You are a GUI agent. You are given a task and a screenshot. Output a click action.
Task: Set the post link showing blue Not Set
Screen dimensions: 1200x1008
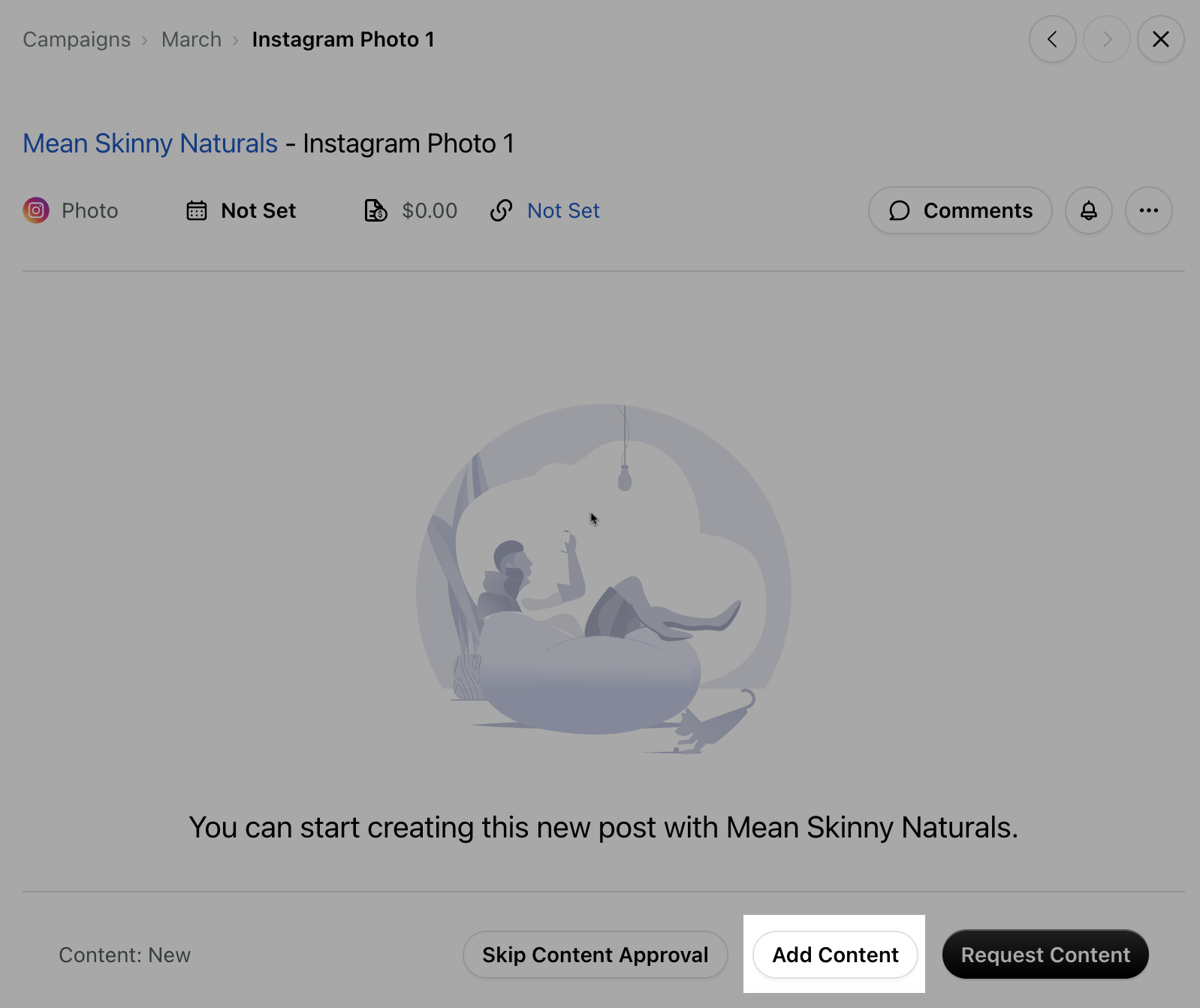tap(563, 210)
